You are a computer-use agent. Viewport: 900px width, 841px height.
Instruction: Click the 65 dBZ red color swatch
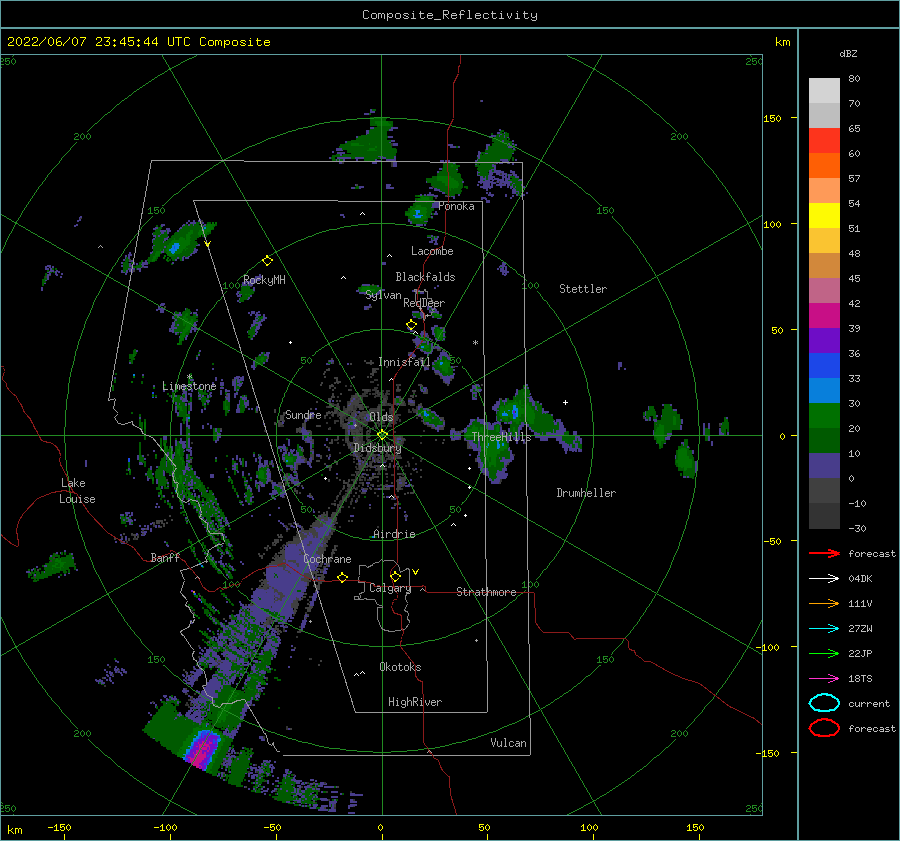(x=824, y=141)
